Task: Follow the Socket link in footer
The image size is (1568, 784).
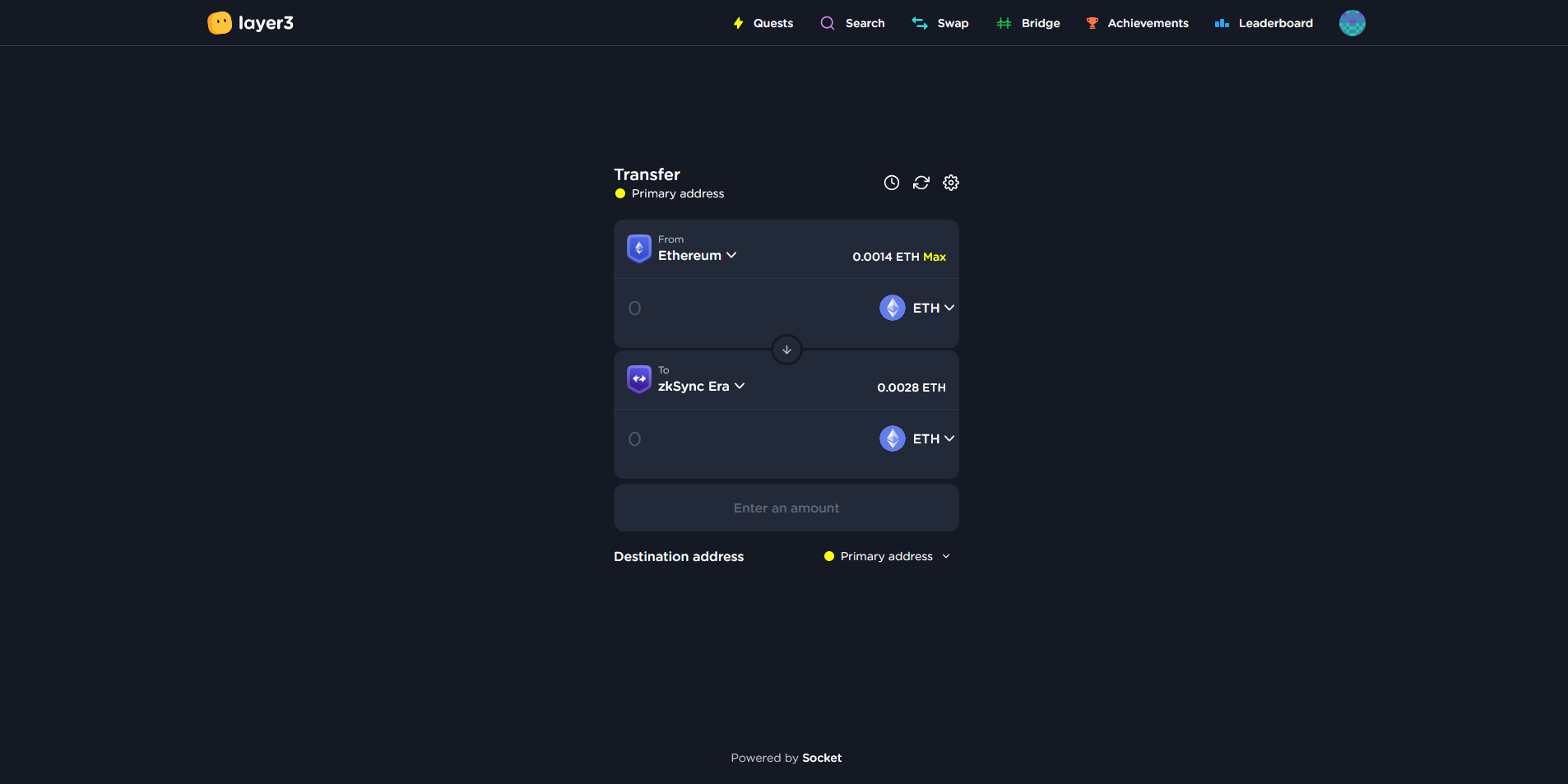Action: 822,758
